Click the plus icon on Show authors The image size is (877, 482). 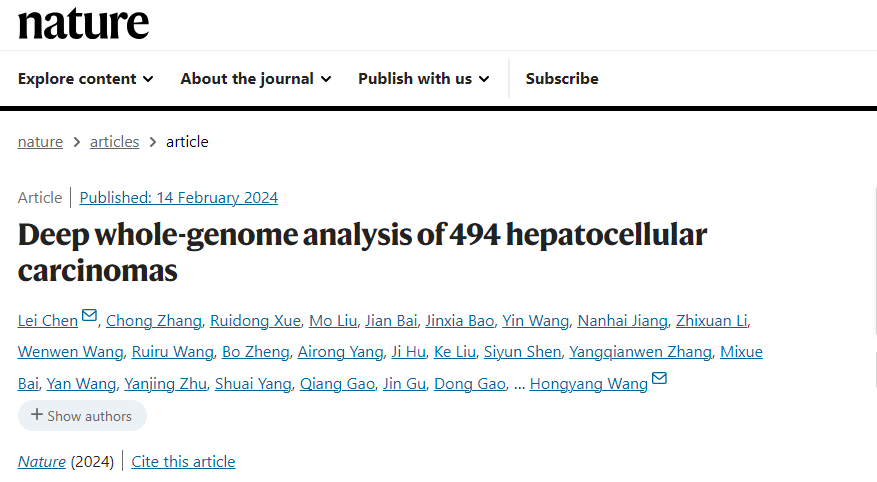pyautogui.click(x=37, y=415)
